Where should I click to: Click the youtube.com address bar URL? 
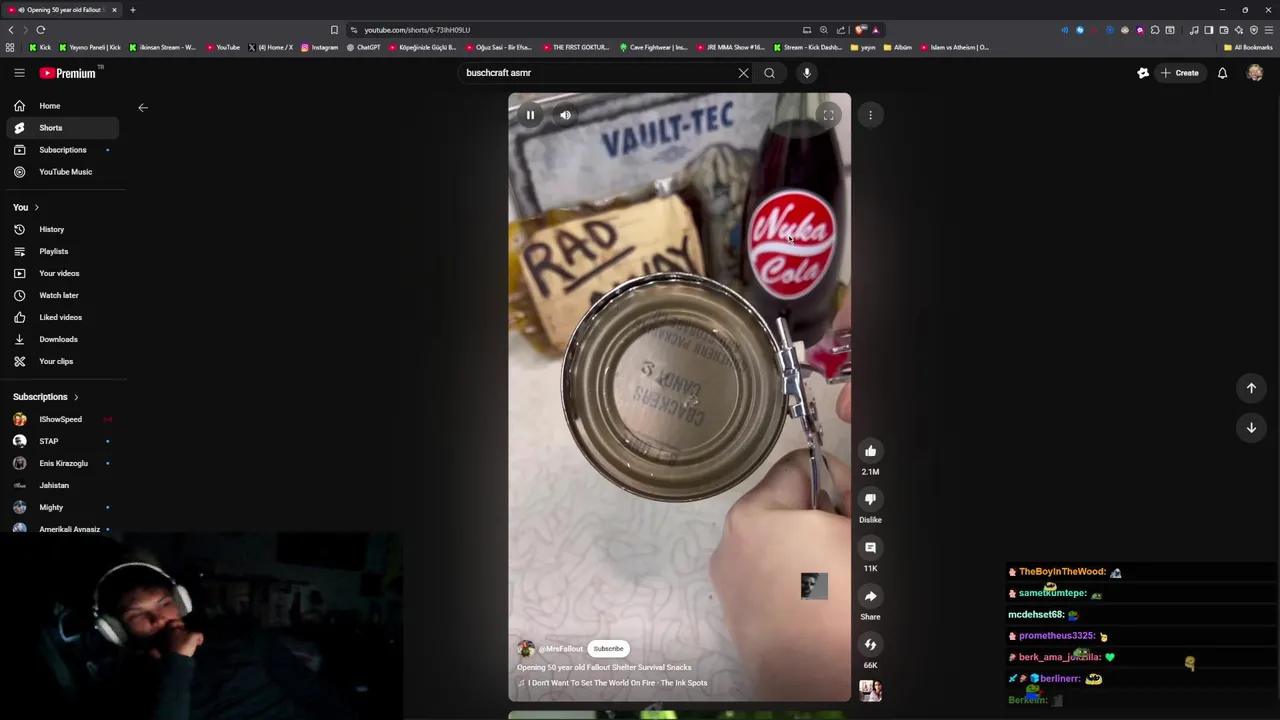[417, 30]
